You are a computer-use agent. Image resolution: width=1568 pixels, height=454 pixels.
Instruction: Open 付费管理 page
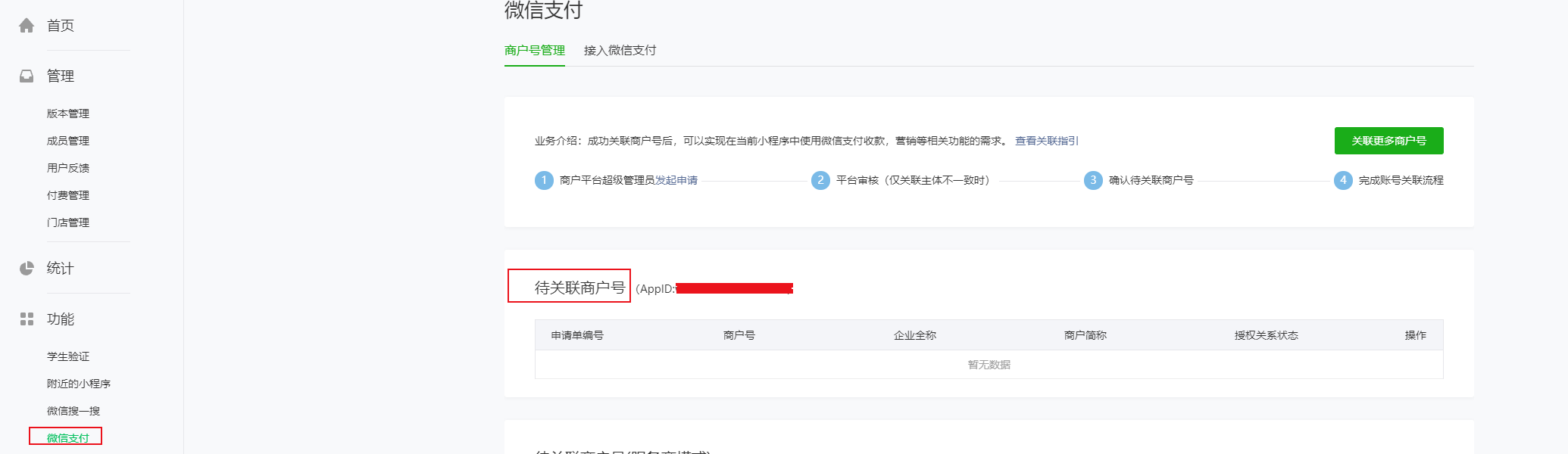click(68, 195)
